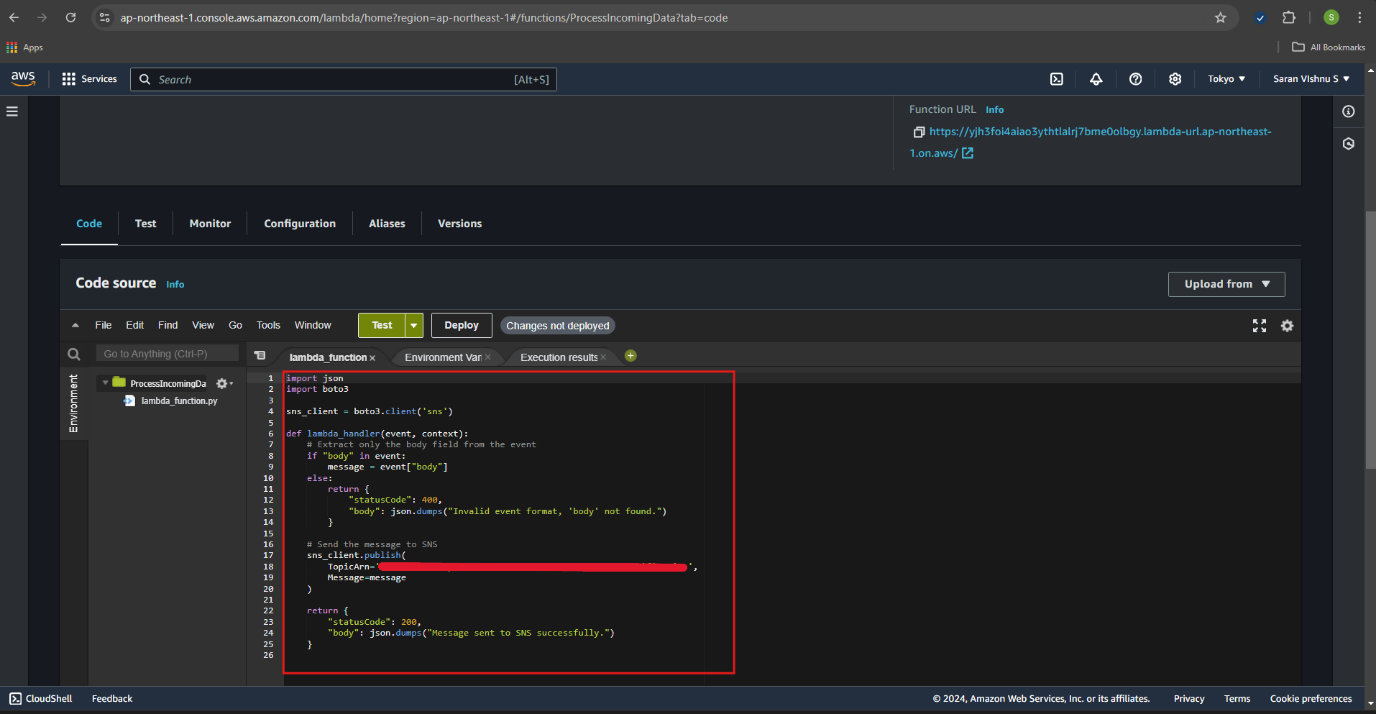Copy the Function URL with copy icon
This screenshot has height=714, width=1376.
pyautogui.click(x=918, y=132)
